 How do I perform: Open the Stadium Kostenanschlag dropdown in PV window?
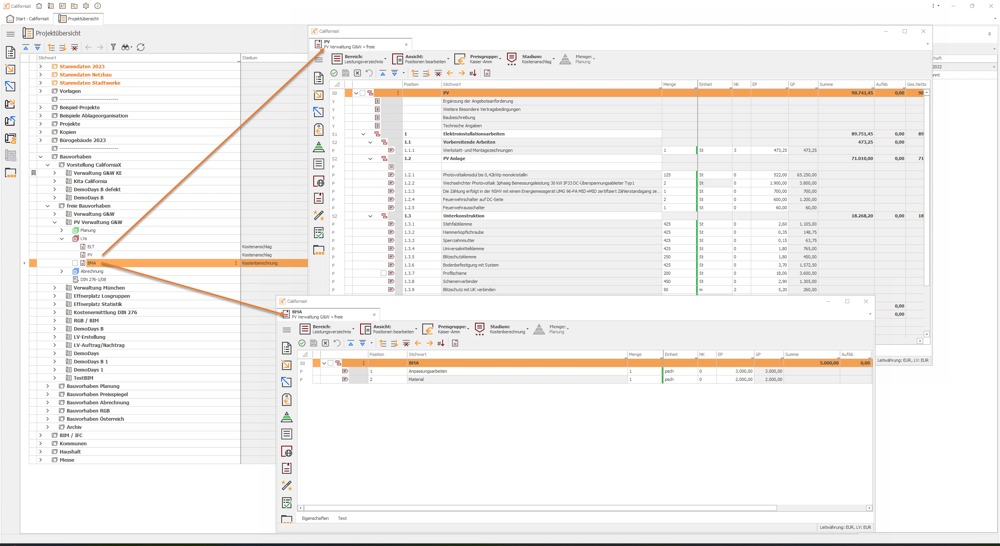531,59
